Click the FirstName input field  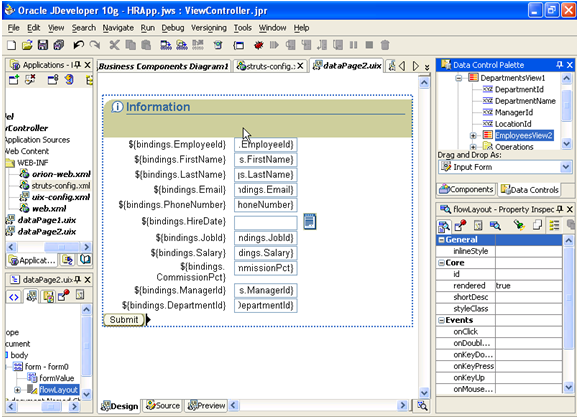point(265,160)
